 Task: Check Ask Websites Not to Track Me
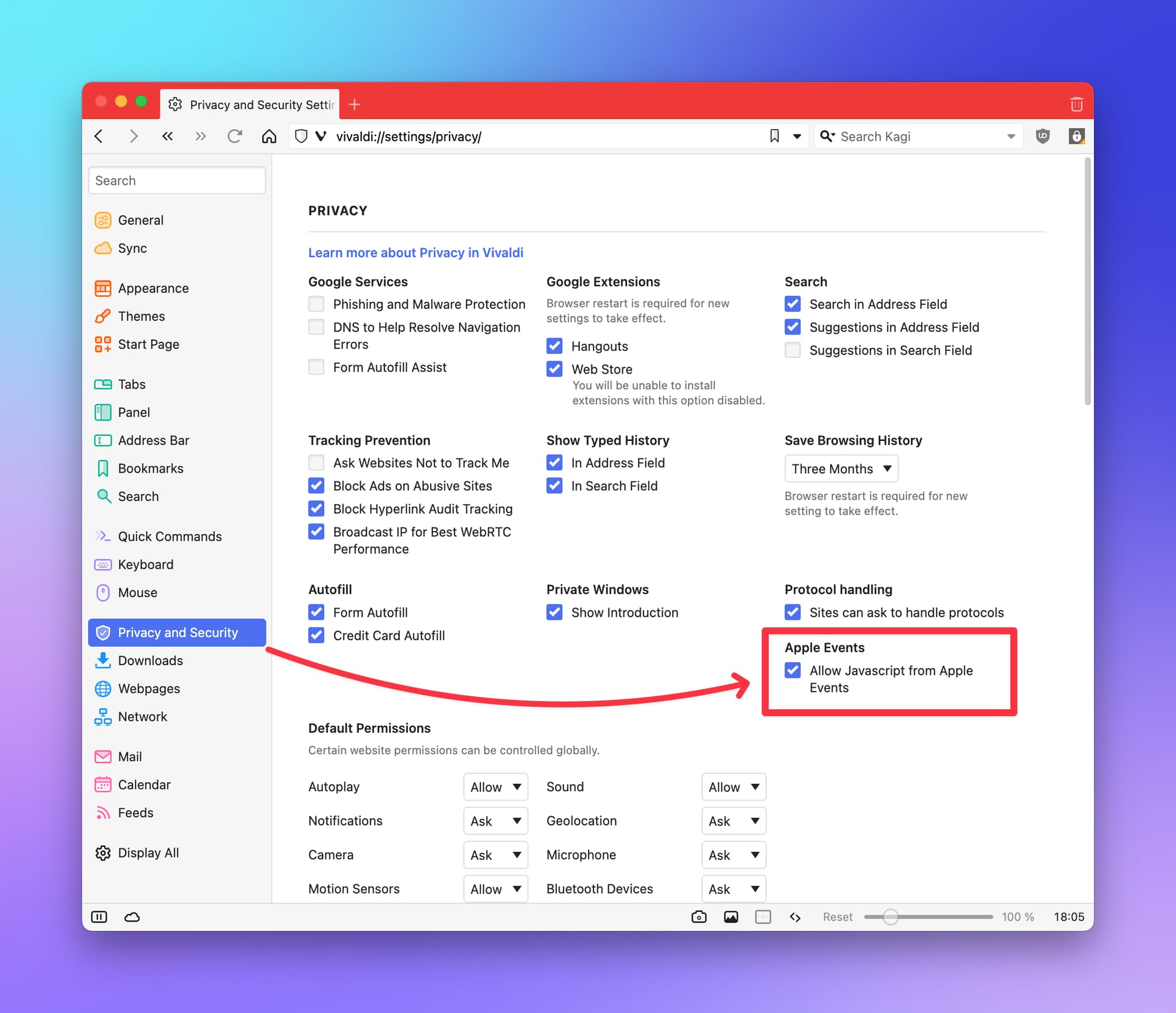point(316,462)
